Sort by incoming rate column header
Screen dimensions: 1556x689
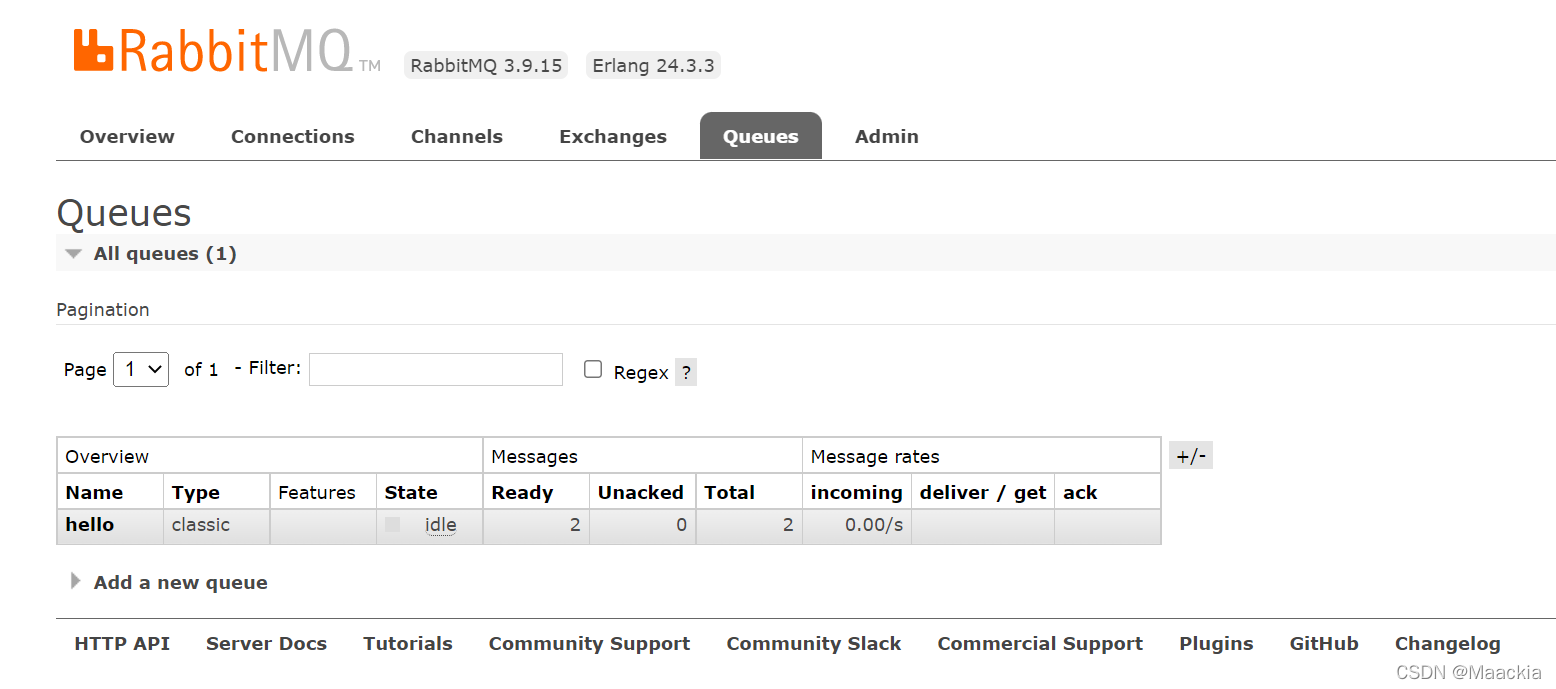[x=857, y=492]
